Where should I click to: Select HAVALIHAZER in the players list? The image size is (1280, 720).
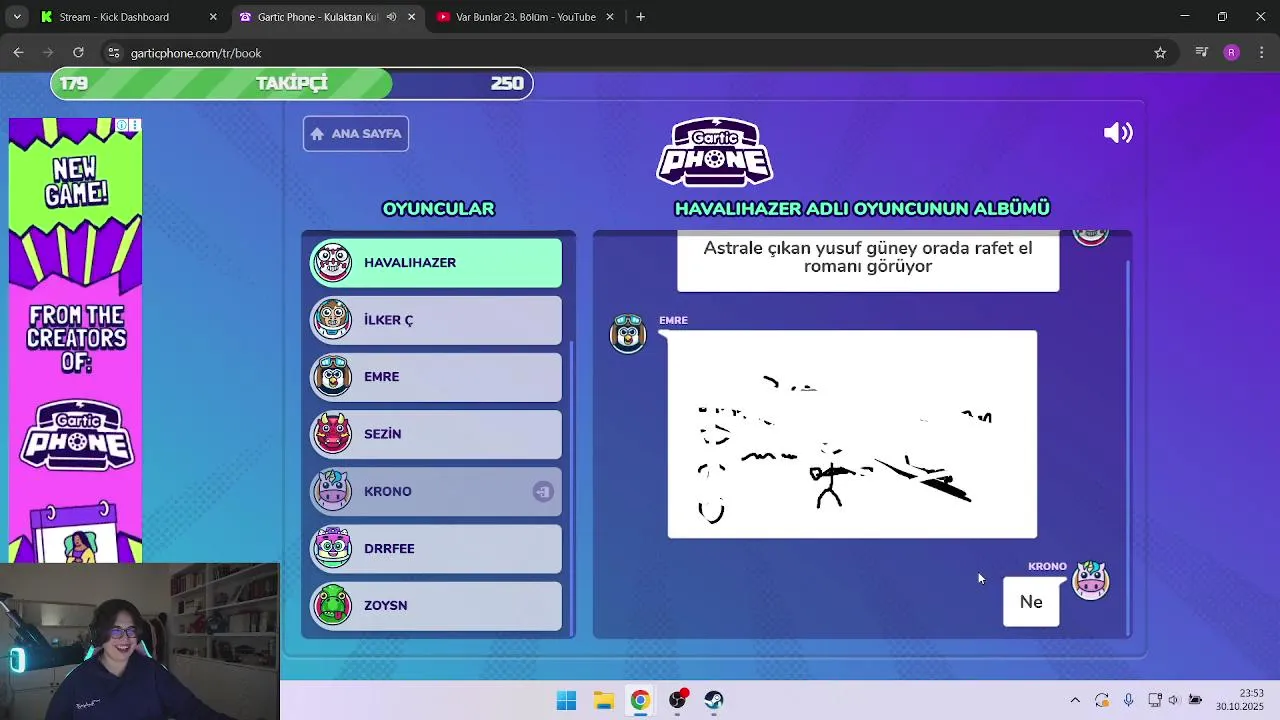point(436,263)
